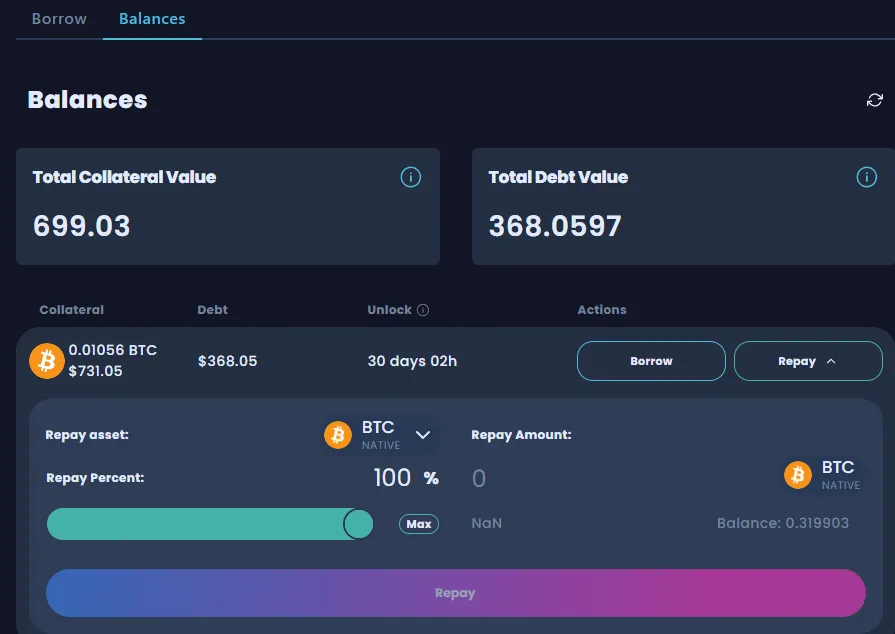
Task: Click the Total Debt Value title
Action: pos(558,177)
